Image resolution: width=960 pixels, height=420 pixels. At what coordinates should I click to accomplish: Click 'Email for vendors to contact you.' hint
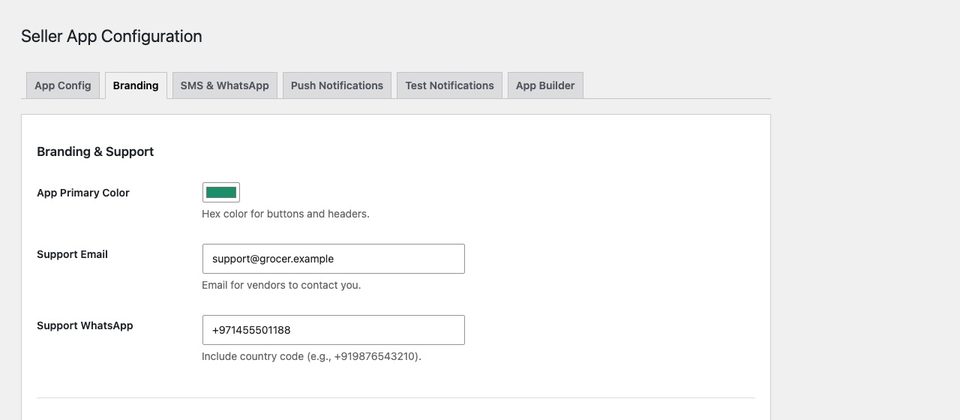(x=281, y=285)
